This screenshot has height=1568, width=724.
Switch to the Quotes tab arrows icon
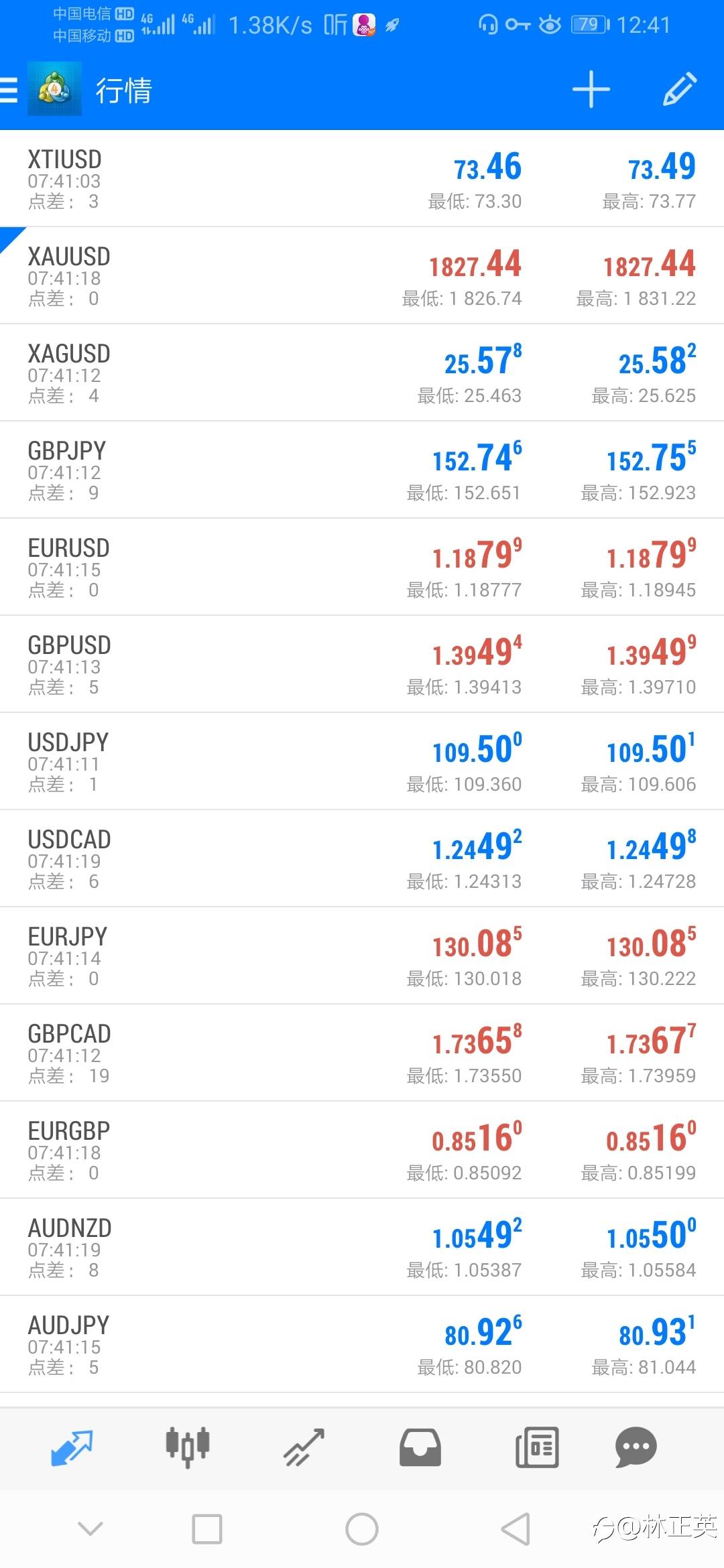click(72, 1447)
